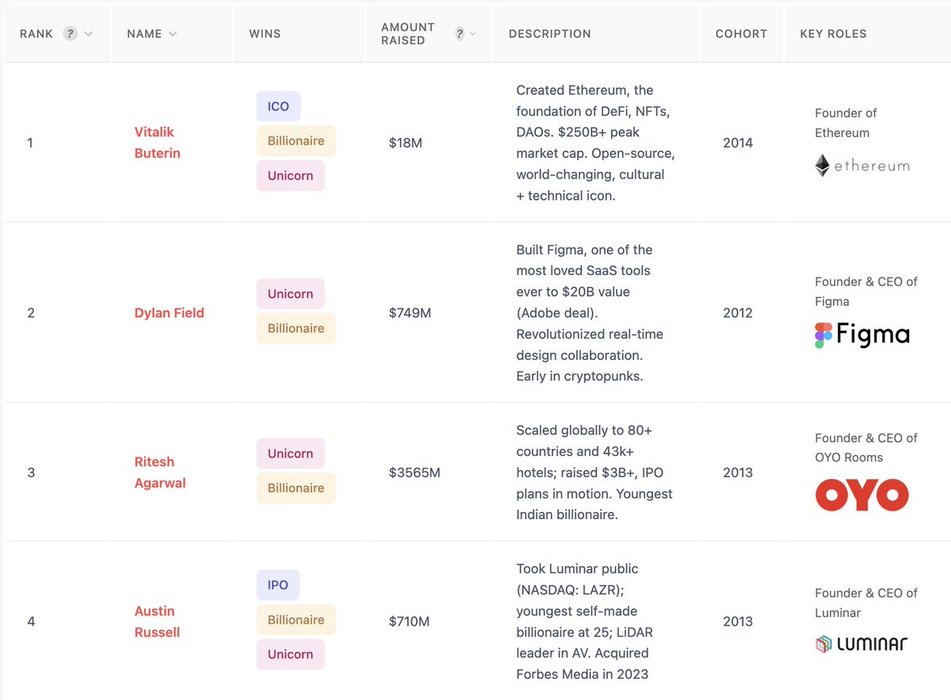Image resolution: width=951 pixels, height=700 pixels.
Task: Click the help icon beside Amount Raised
Action: (460, 33)
